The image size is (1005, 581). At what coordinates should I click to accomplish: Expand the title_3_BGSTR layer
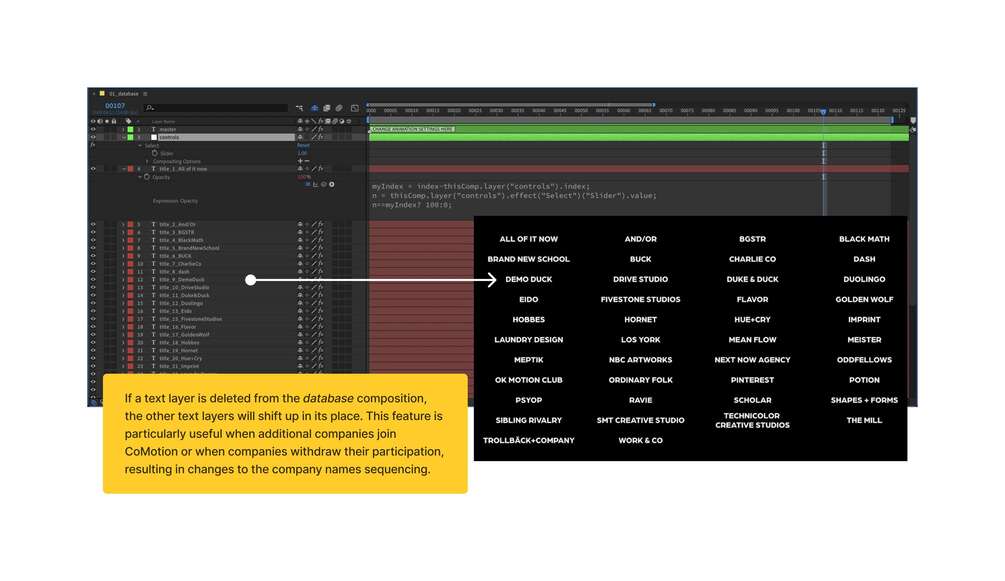click(124, 232)
